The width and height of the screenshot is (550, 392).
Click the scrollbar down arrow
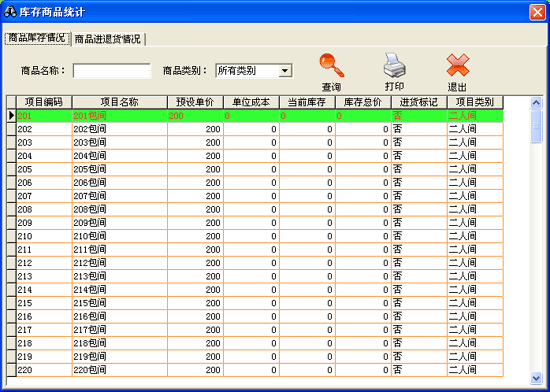pos(536,378)
